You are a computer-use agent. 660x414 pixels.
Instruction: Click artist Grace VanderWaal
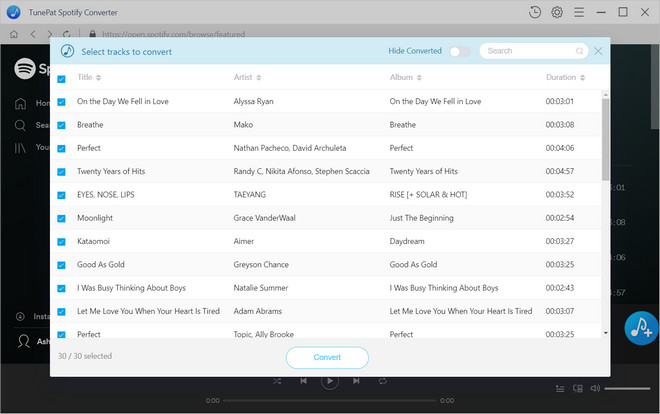click(x=264, y=218)
